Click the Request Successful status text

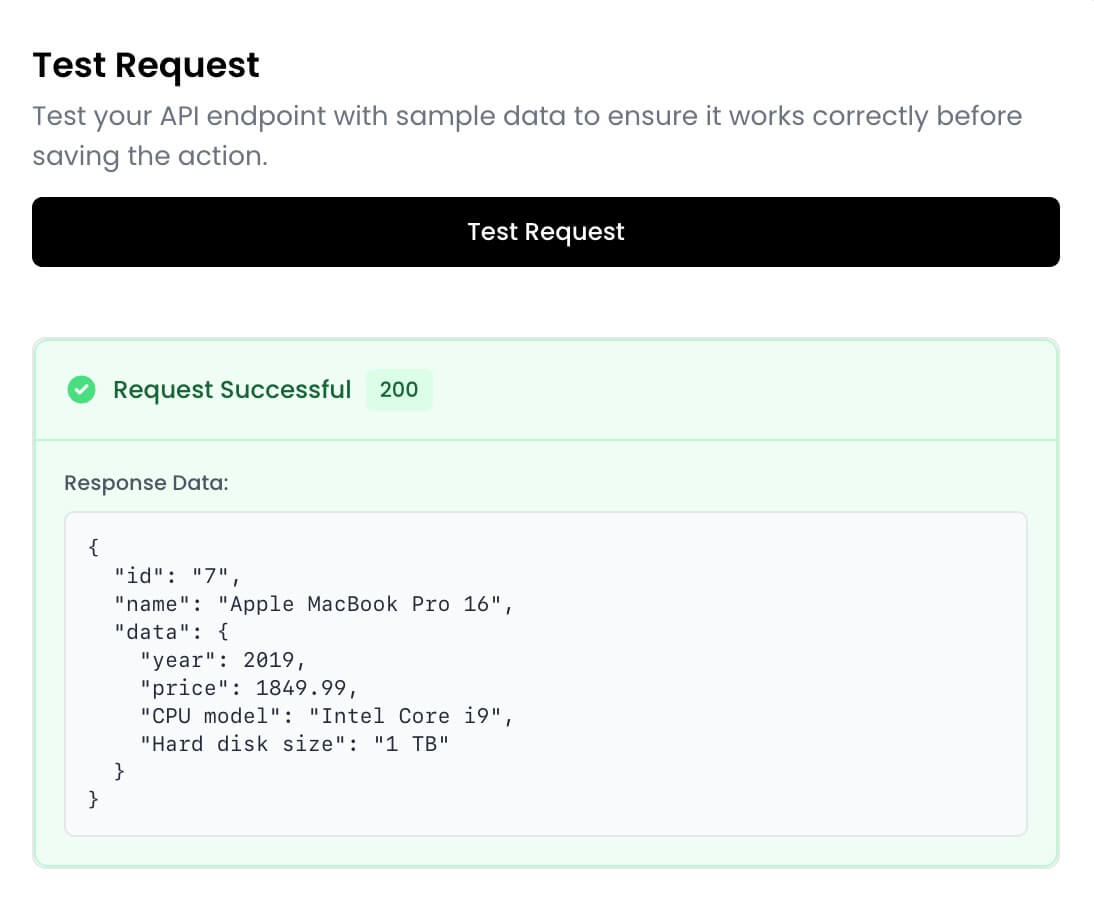231,390
